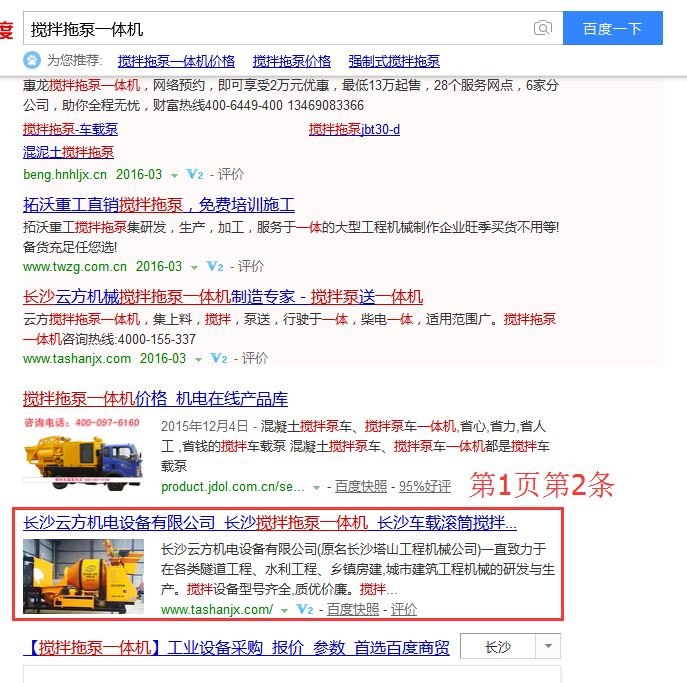Click the V2 badge beside www.tashanjx.com/ 百度快照
This screenshot has width=687, height=683.
[x=305, y=609]
